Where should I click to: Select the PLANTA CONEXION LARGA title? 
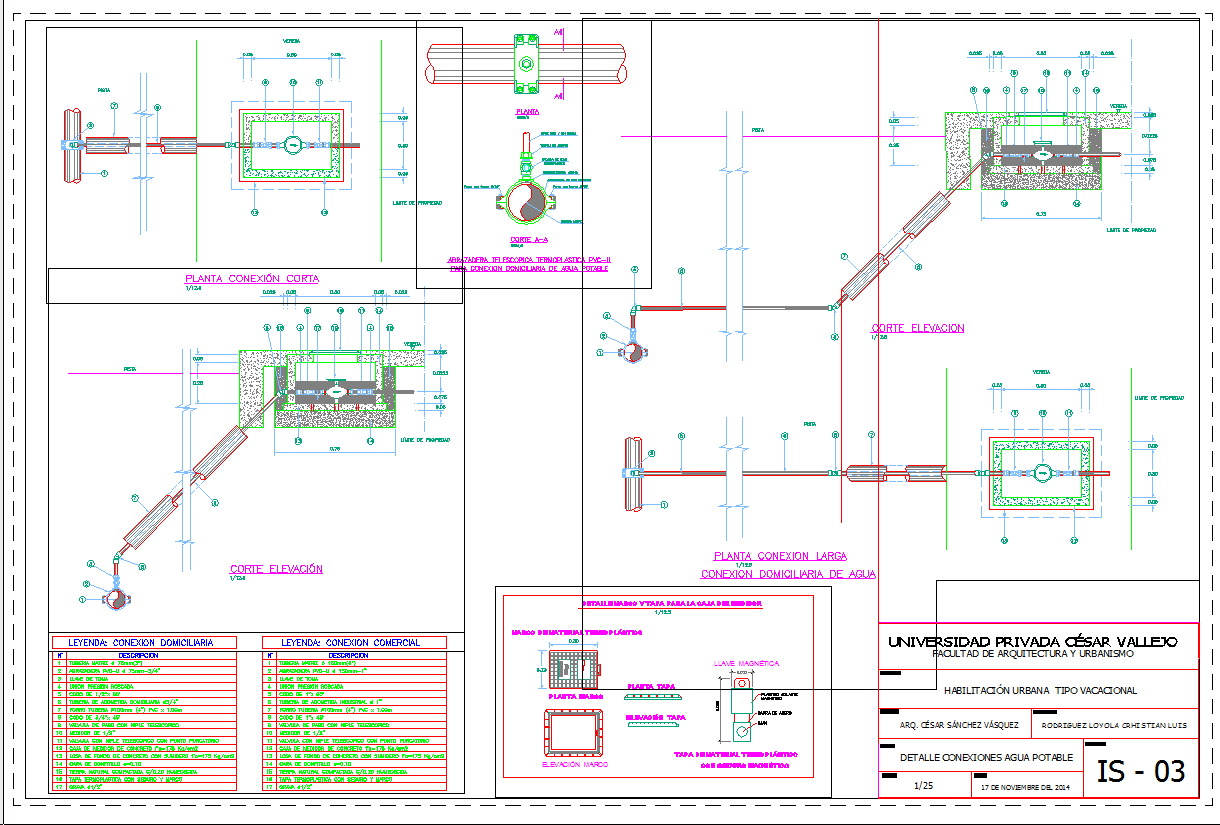tap(780, 556)
